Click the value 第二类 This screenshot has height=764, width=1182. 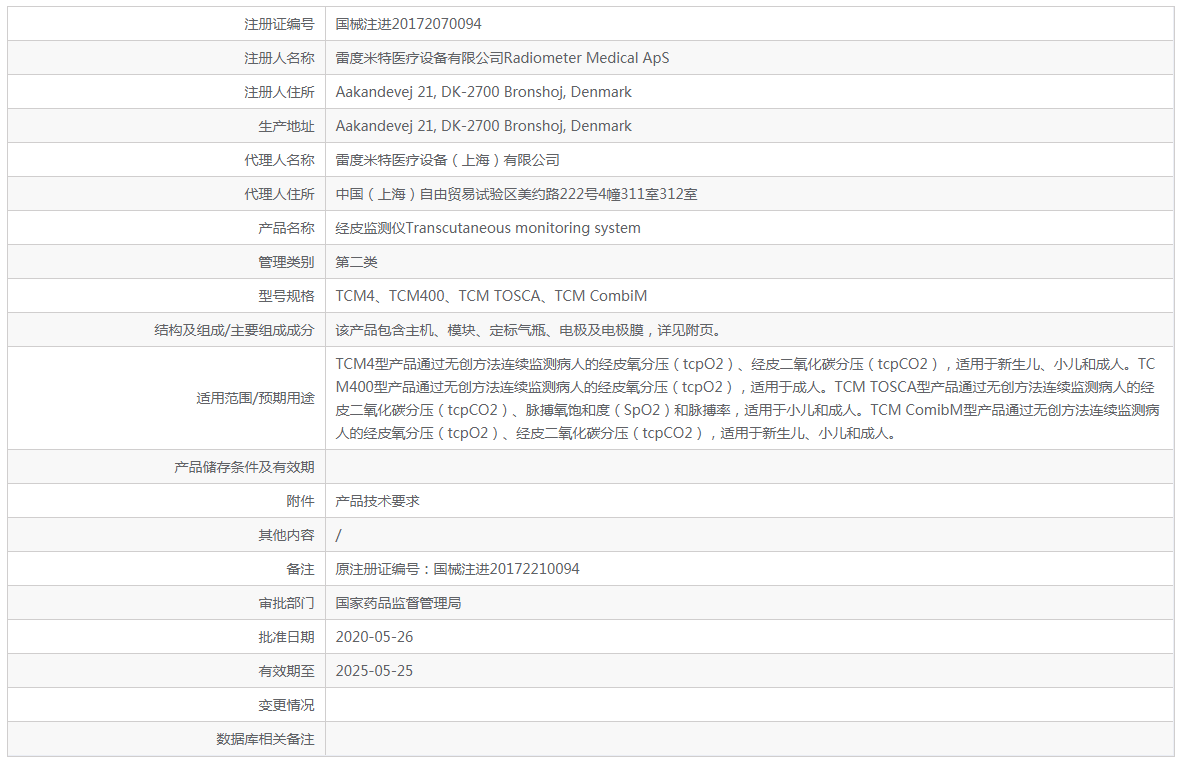pyautogui.click(x=357, y=262)
